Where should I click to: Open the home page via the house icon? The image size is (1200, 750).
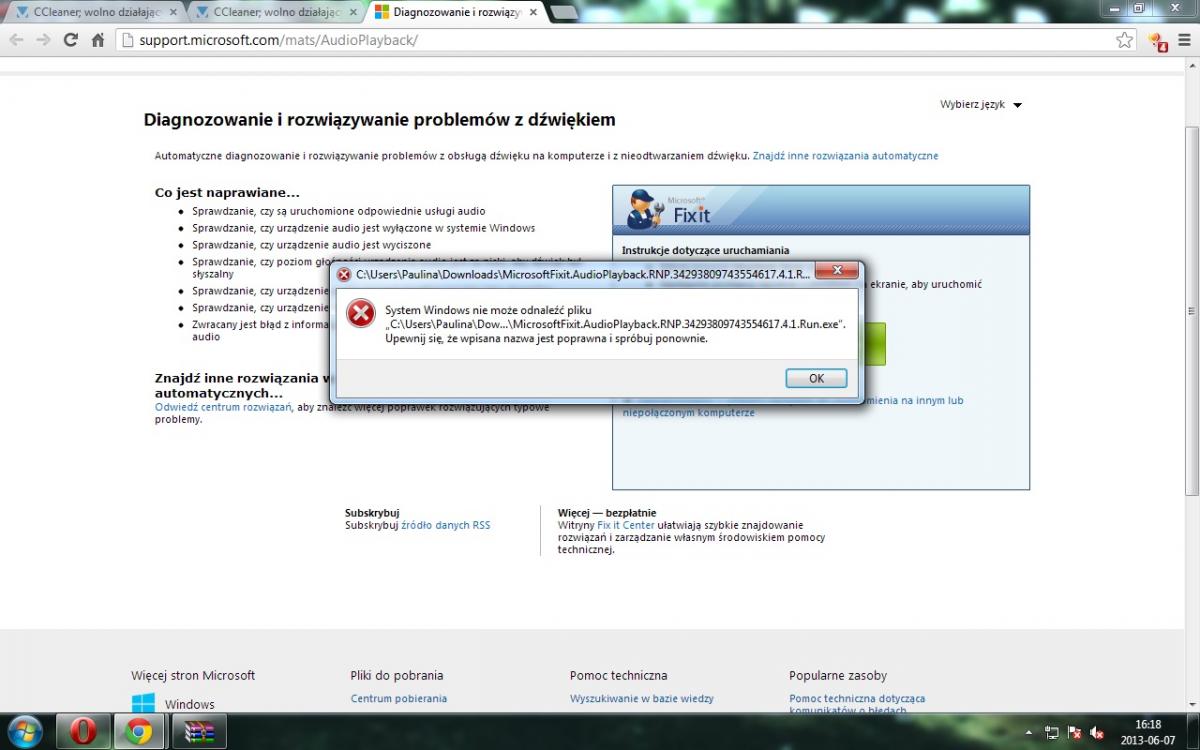(x=98, y=40)
